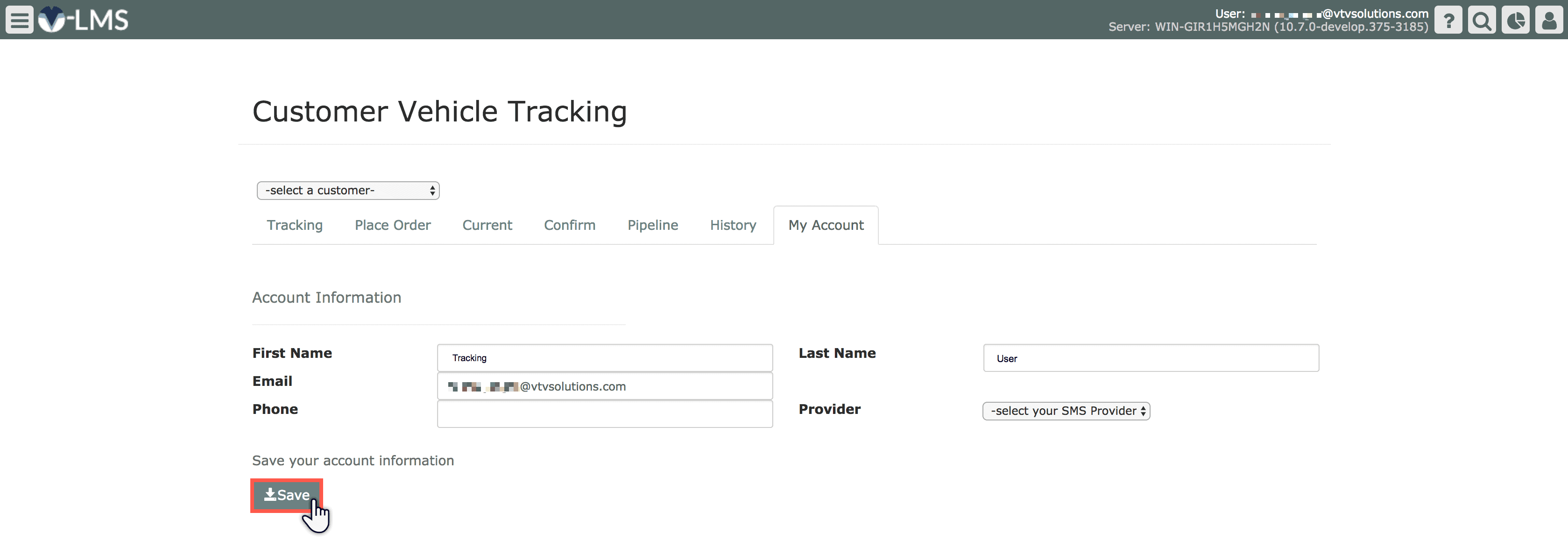1568x541 pixels.
Task: Switch to the Tracking tab
Action: [x=295, y=225]
